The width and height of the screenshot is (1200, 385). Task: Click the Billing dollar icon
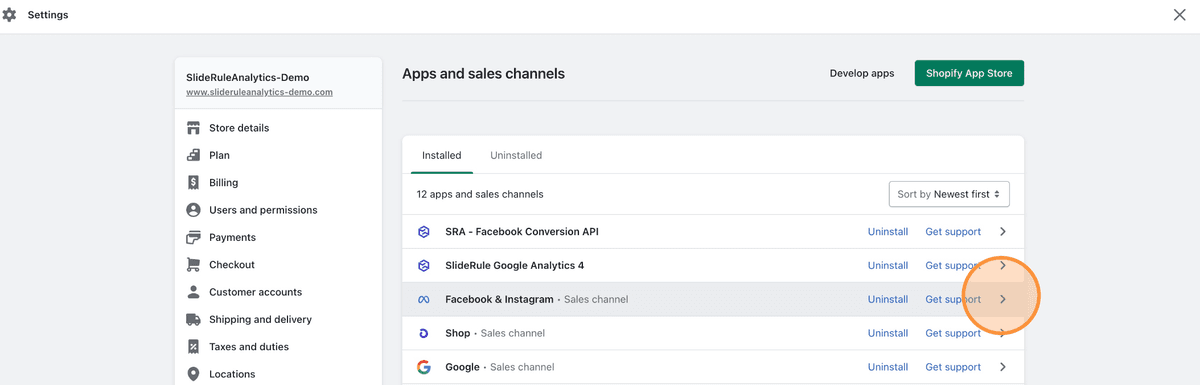(x=193, y=183)
